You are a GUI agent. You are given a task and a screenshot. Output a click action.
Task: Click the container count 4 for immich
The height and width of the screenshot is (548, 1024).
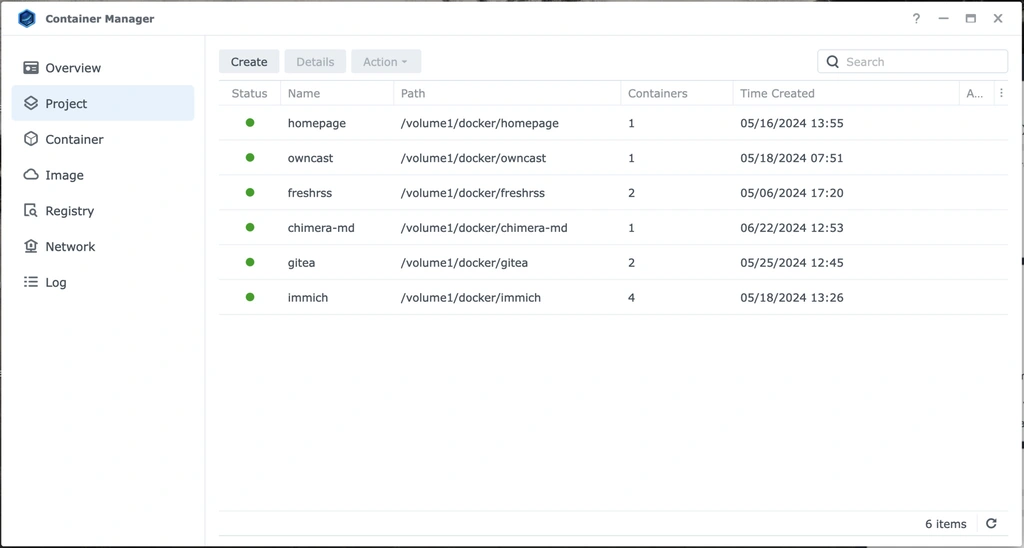[631, 297]
